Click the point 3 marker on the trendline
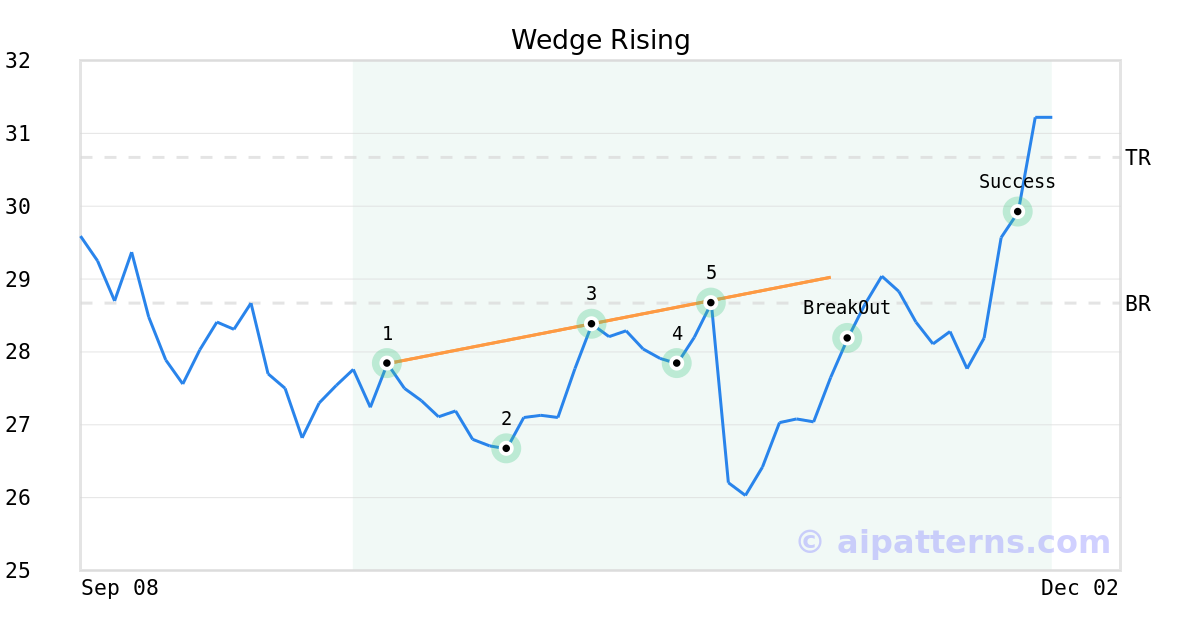This screenshot has width=1200, height=630. 591,323
